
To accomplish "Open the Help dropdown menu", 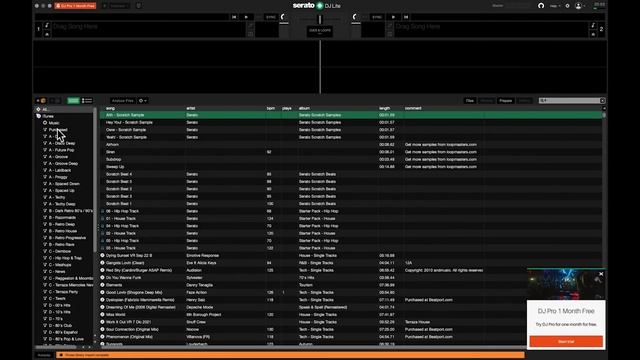I will [554, 6].
